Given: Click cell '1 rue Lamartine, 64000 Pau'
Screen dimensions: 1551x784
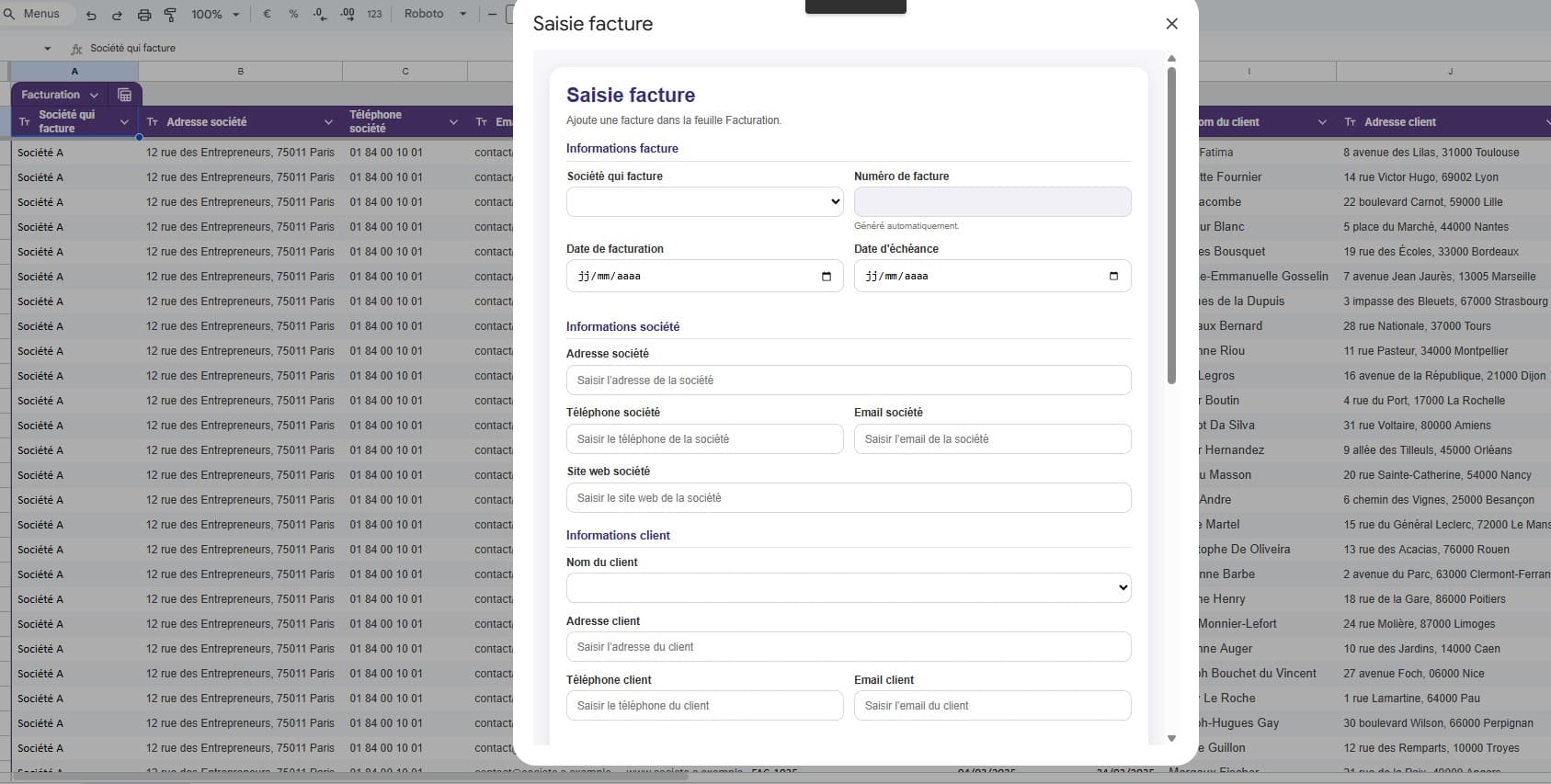Looking at the screenshot, I should point(1443,699).
